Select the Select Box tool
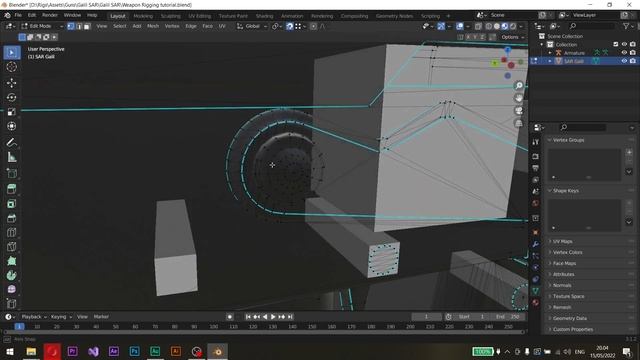This screenshot has width=640, height=360. click(x=11, y=53)
